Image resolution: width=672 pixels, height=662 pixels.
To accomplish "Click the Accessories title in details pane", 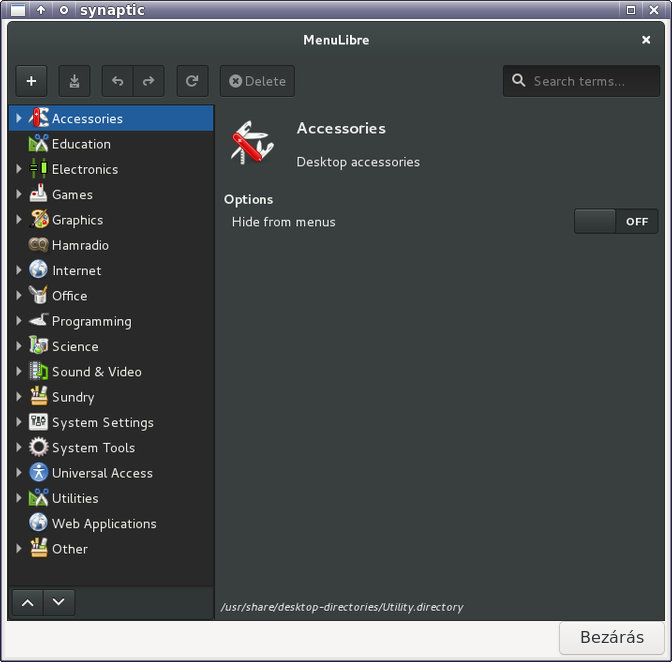I will click(x=341, y=129).
